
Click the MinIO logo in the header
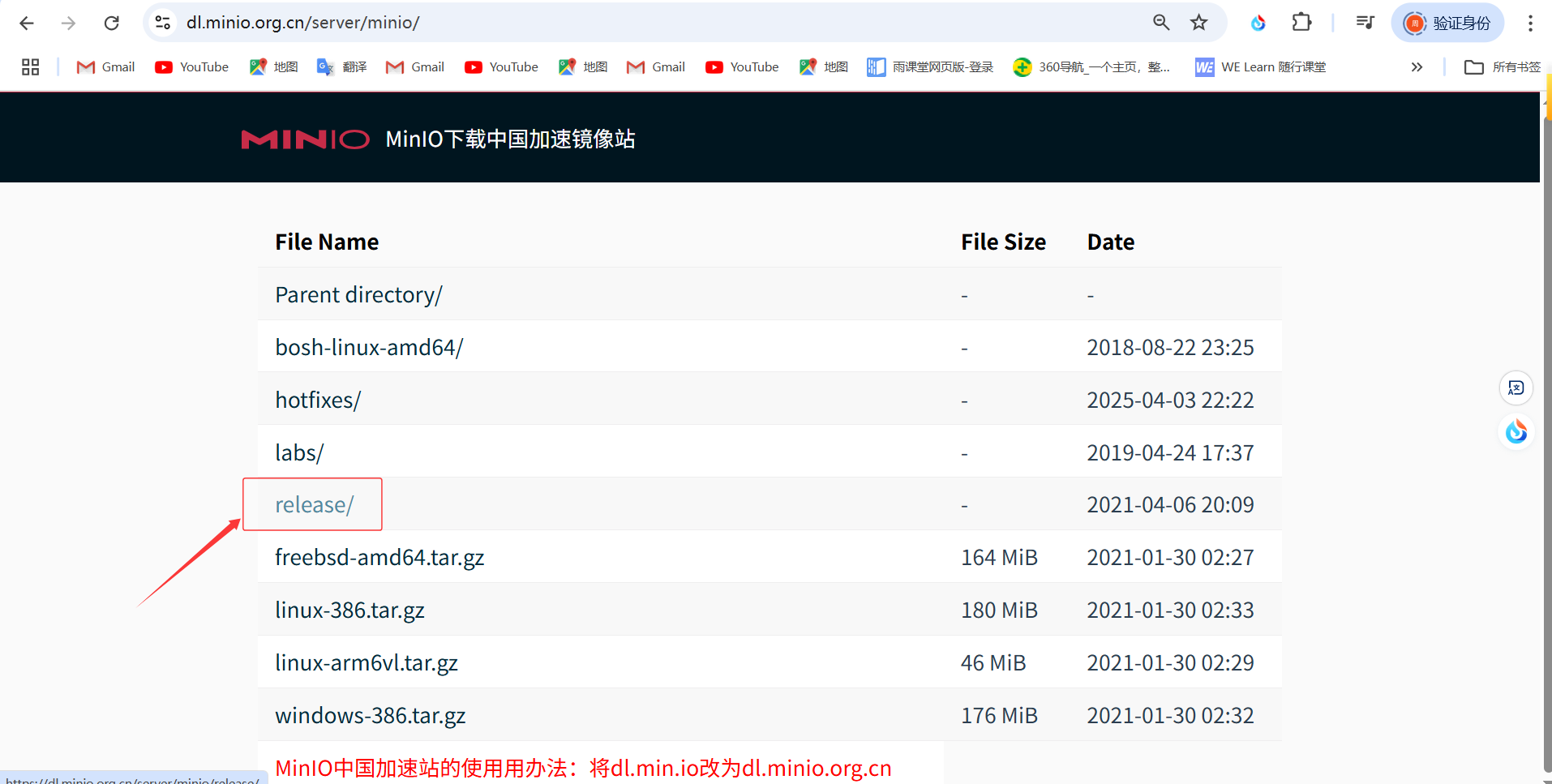pos(305,139)
